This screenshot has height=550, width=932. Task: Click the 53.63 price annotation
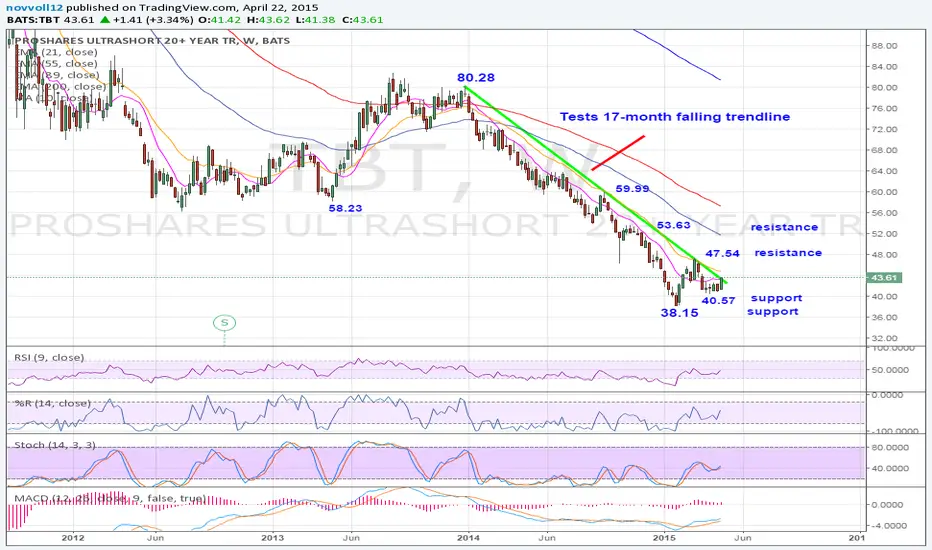tap(673, 225)
